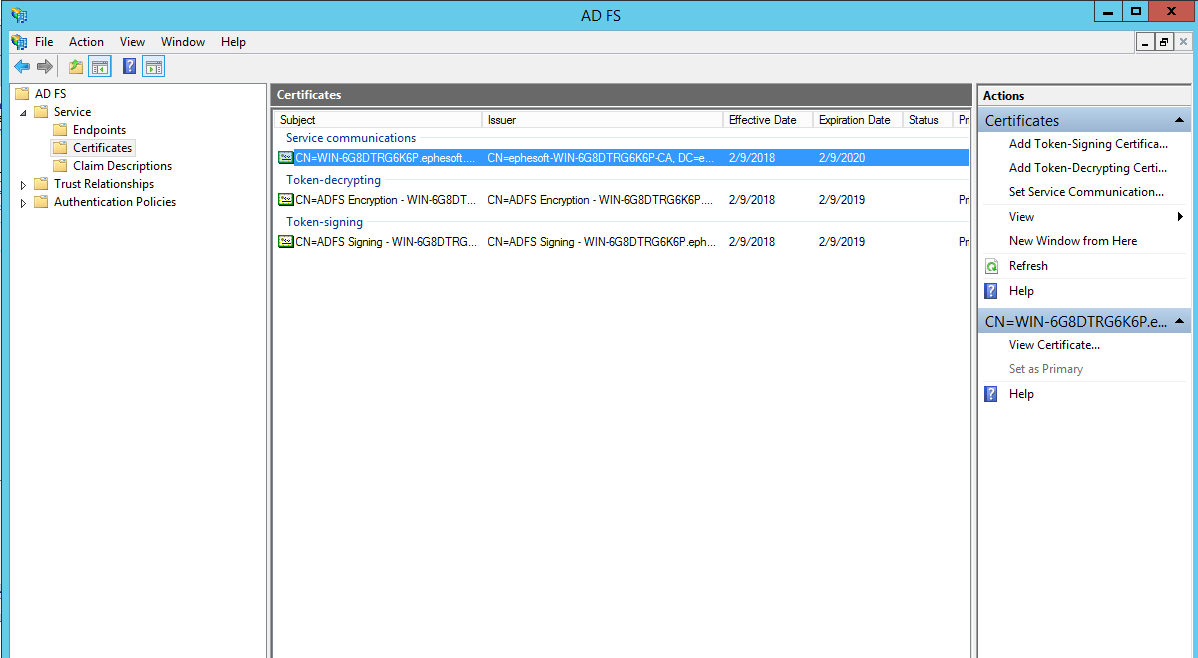This screenshot has width=1198, height=658.
Task: Expand the Authentication Policies tree node
Action: (x=23, y=203)
